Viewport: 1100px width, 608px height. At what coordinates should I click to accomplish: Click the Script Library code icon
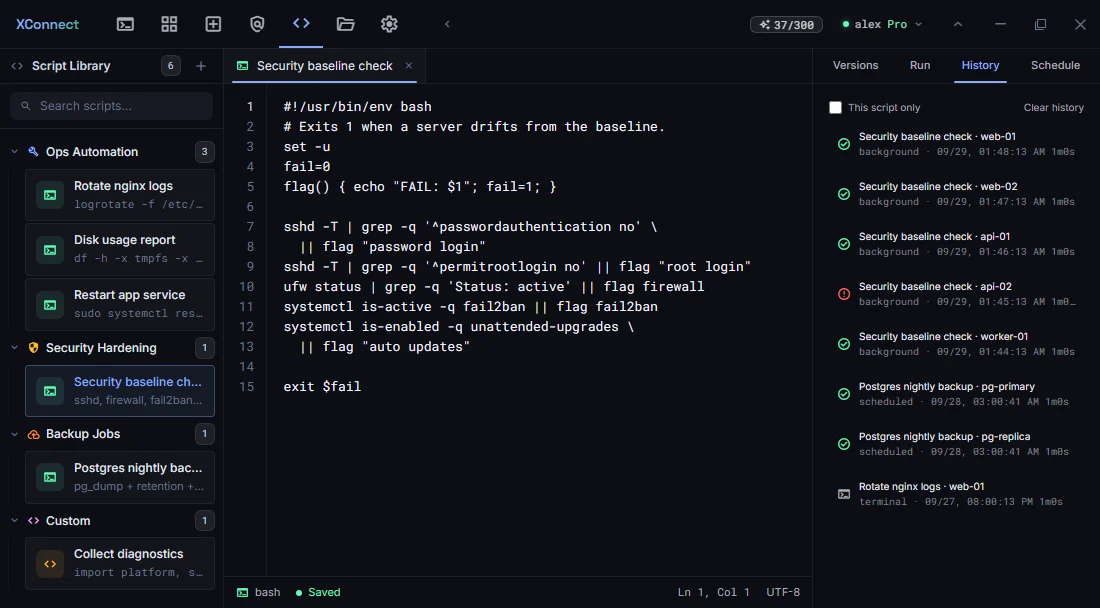click(x=17, y=66)
